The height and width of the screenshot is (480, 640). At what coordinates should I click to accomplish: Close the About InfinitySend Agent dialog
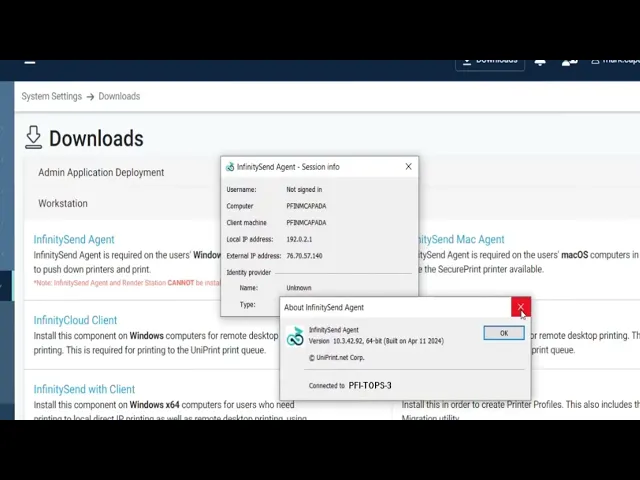(521, 307)
